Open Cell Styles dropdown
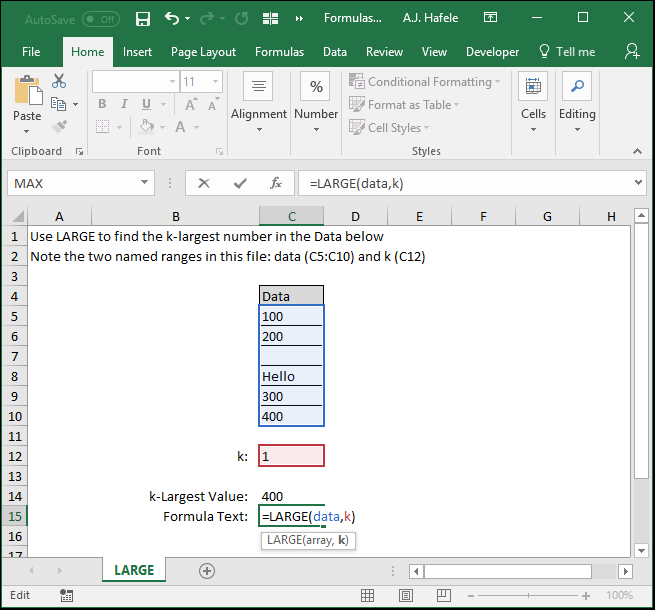655x610 pixels. (389, 127)
